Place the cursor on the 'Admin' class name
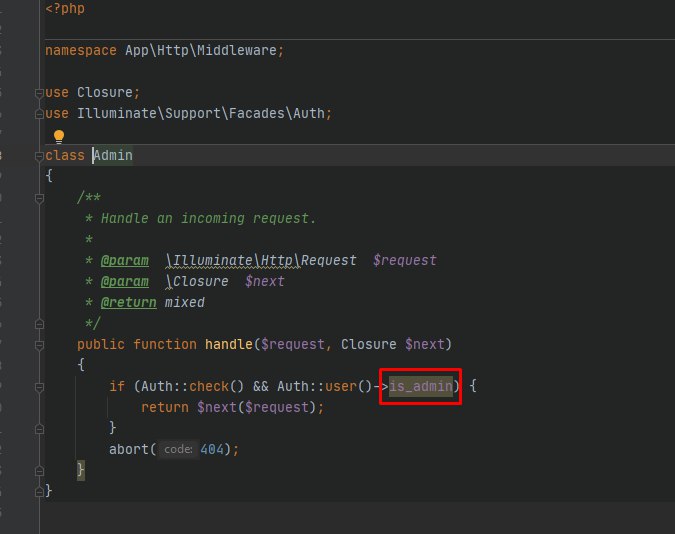The height and width of the screenshot is (534, 675). [113, 155]
